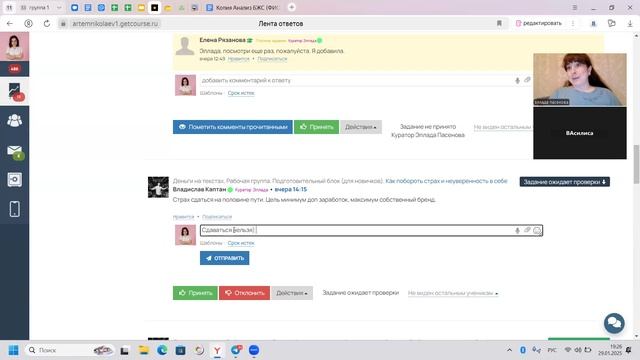640x360 pixels.
Task: Open the Windows Start menu
Action: [13, 350]
